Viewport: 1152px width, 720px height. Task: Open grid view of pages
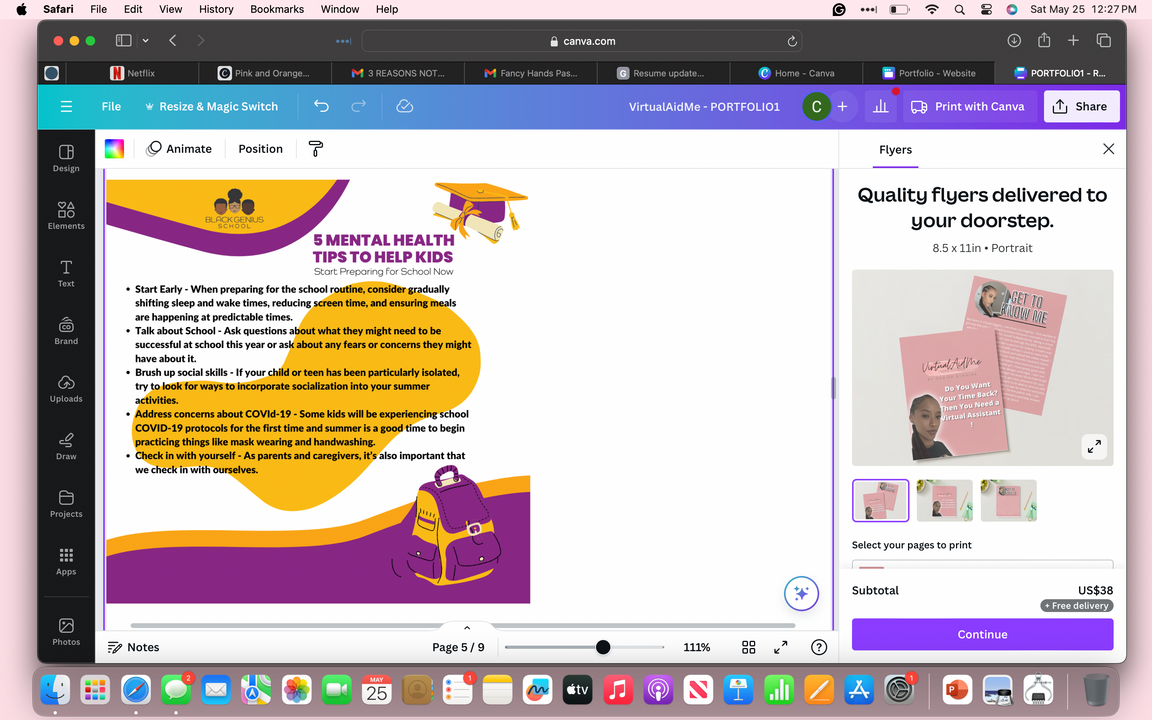pos(748,647)
